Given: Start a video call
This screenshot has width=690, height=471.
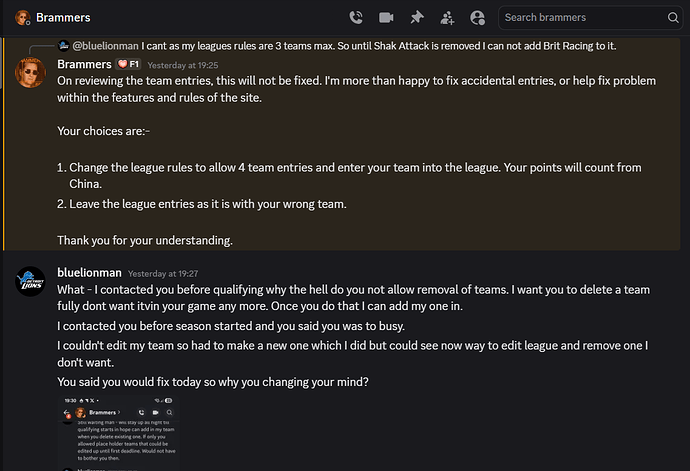Looking at the screenshot, I should (x=386, y=17).
